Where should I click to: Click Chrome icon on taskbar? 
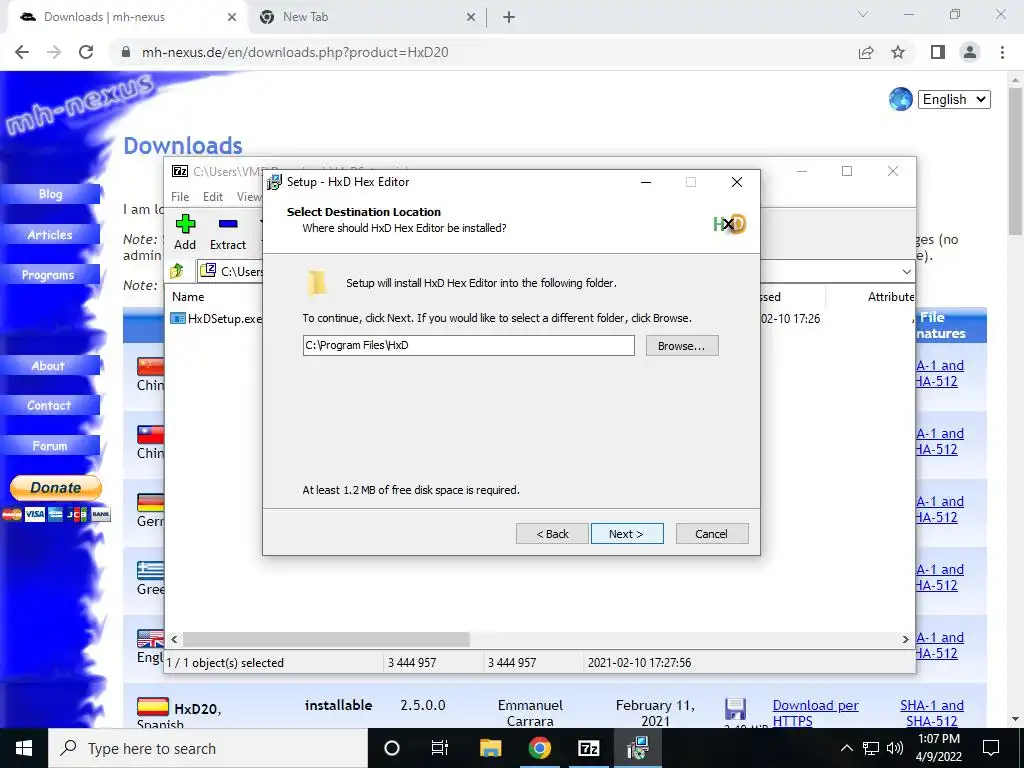539,748
